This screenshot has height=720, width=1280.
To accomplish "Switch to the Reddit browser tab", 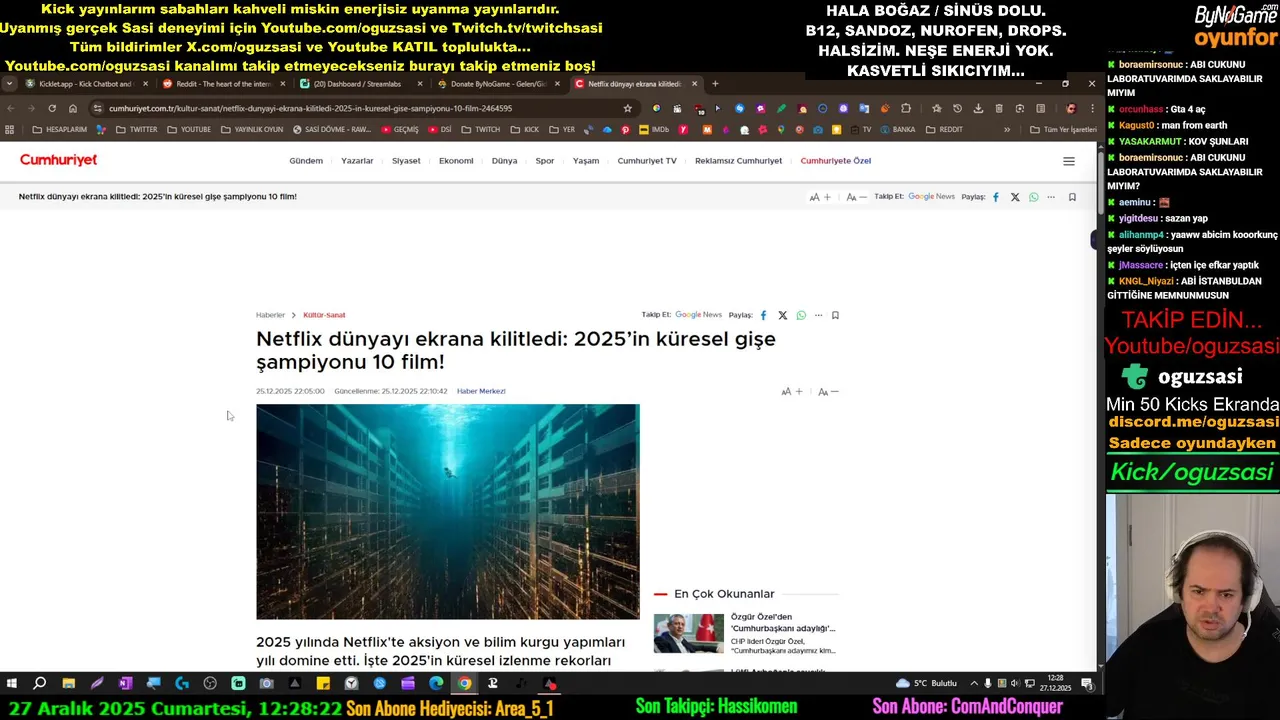I will [x=223, y=84].
